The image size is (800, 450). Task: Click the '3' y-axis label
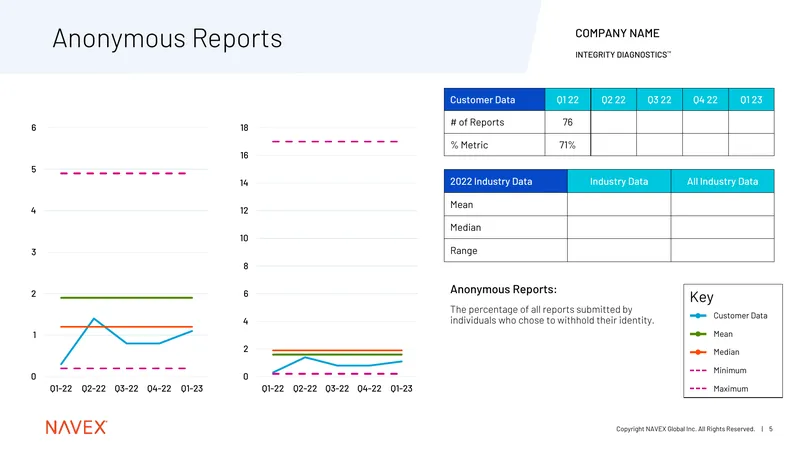34,252
